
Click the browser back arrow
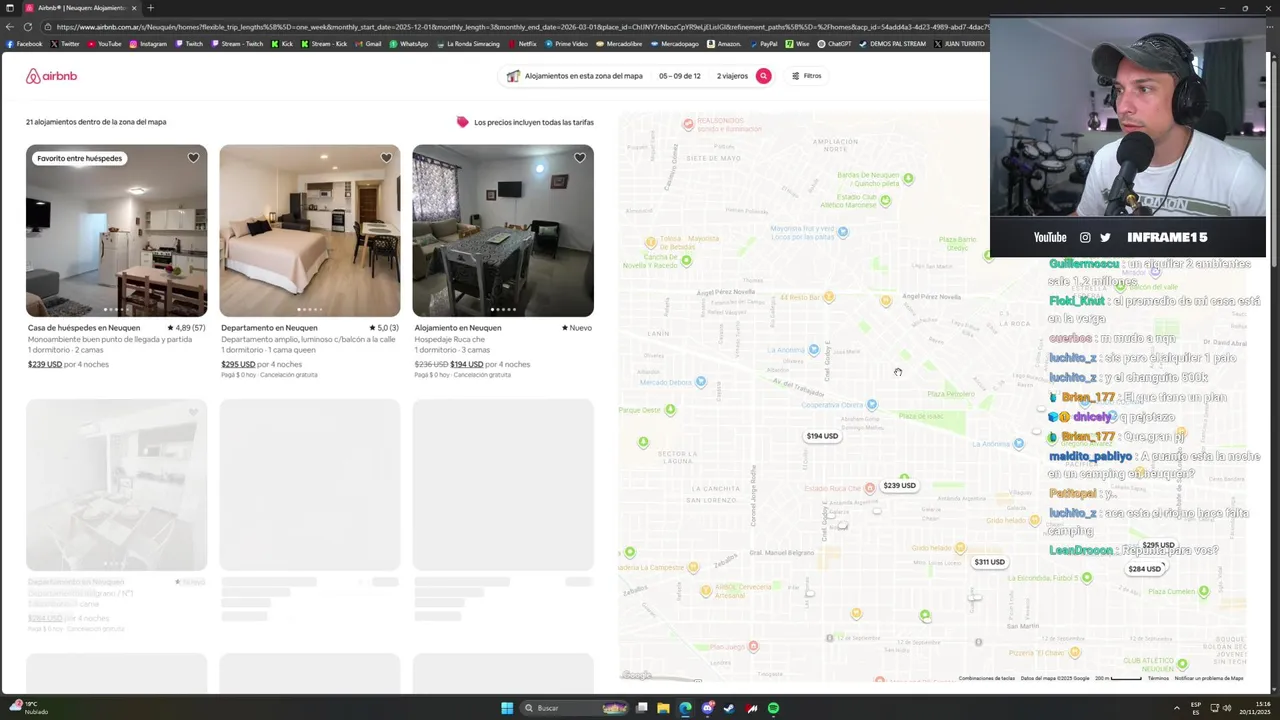(10, 27)
